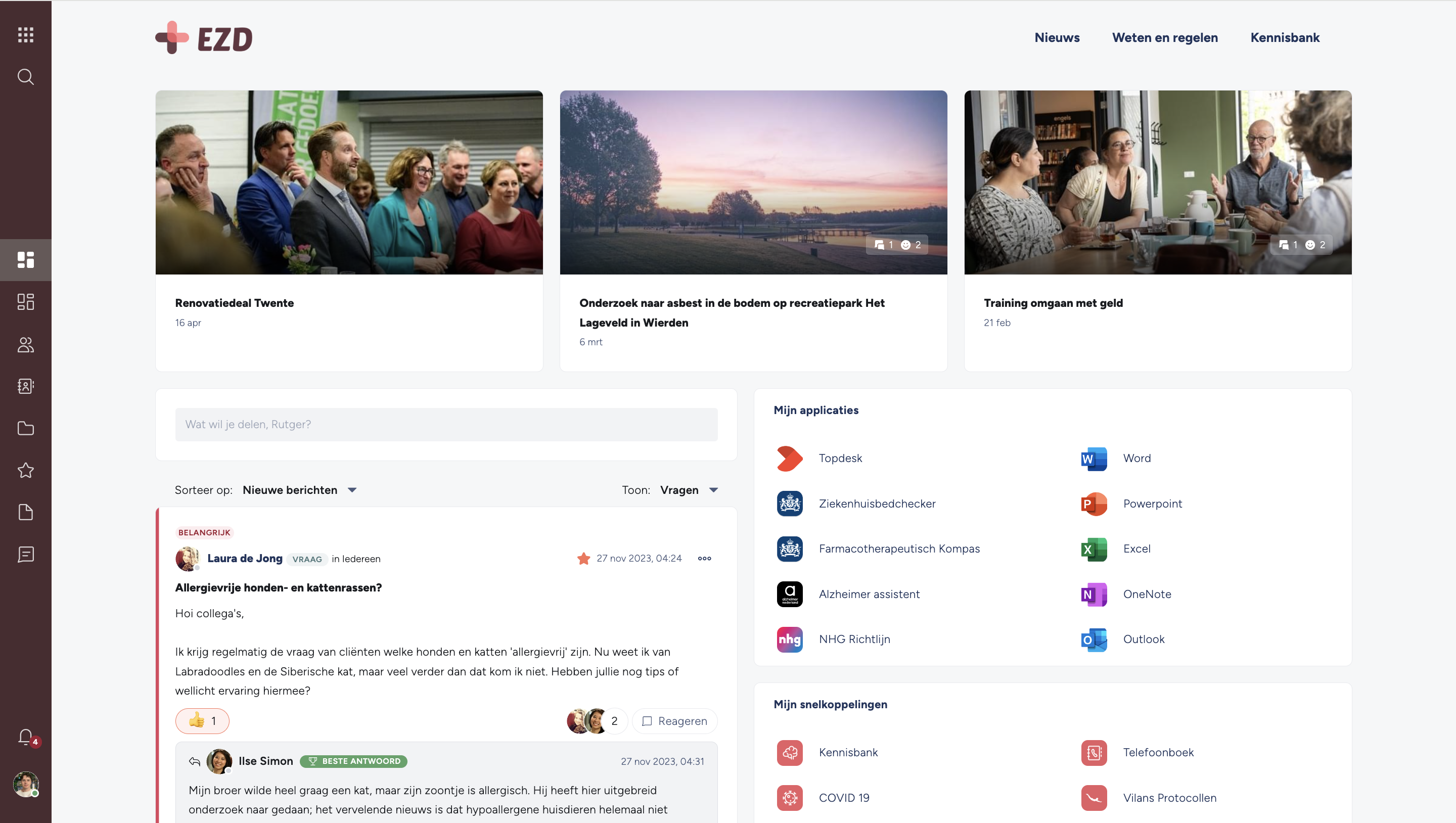Open the Weten en regelen menu
Screen dimensions: 1456x823
[x=1165, y=38]
